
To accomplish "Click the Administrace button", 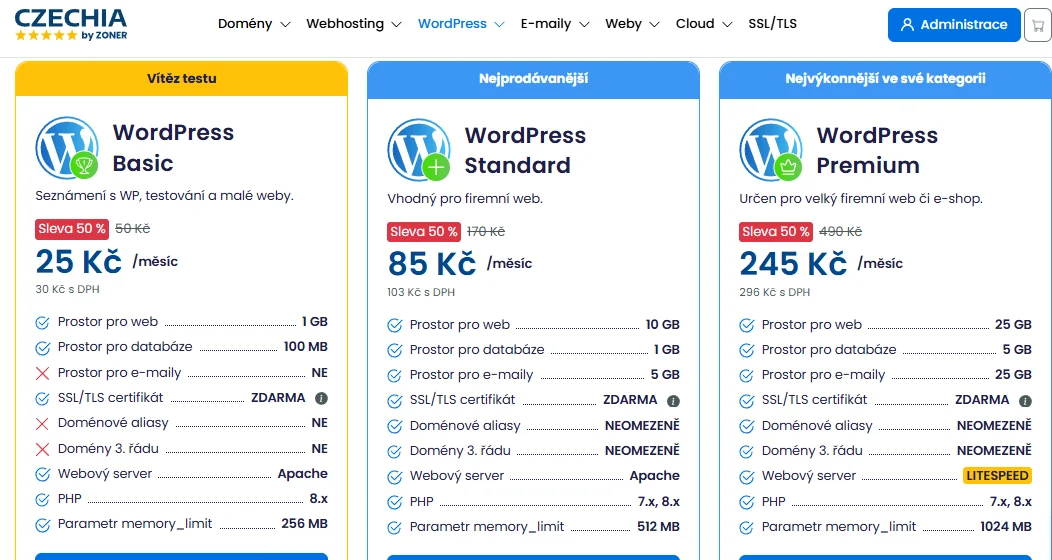I will (x=954, y=25).
